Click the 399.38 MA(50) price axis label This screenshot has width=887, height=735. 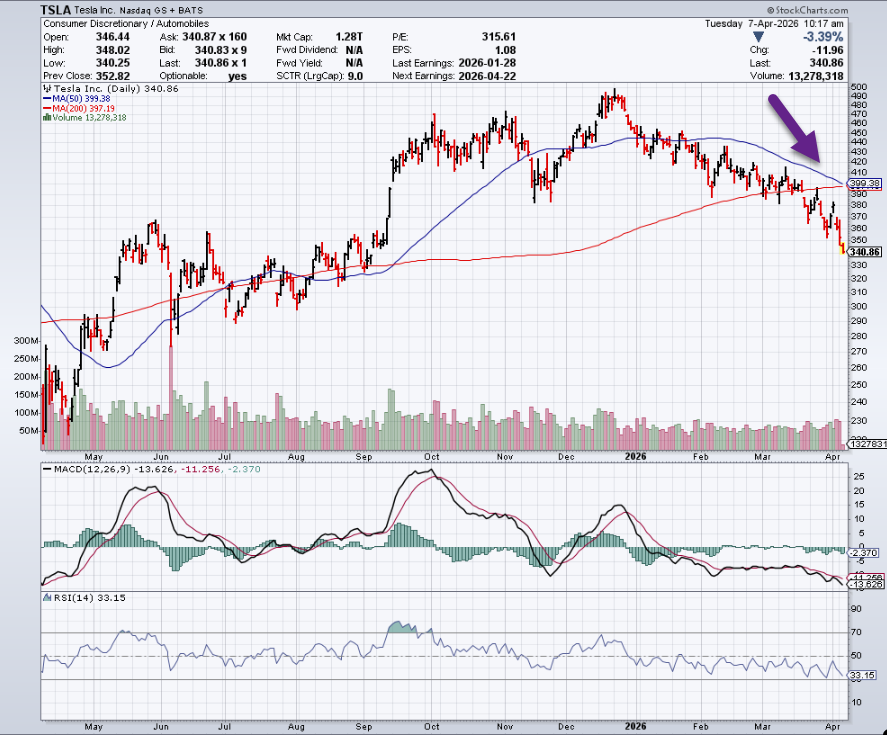[863, 184]
